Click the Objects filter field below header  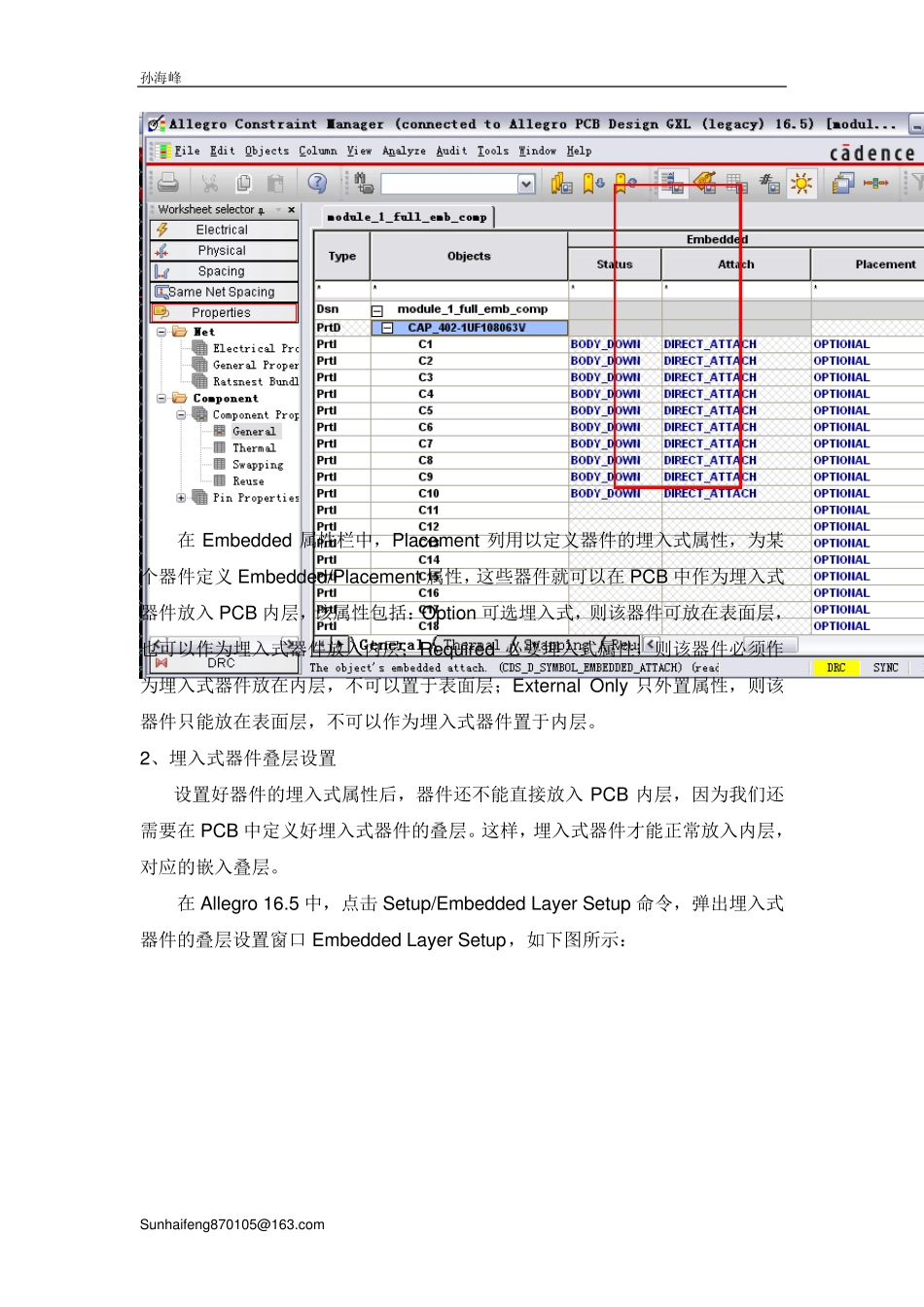pyautogui.click(x=469, y=290)
